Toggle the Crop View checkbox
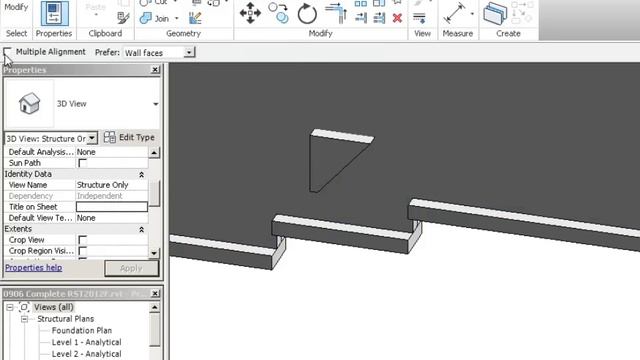The height and width of the screenshot is (360, 640). tap(82, 240)
